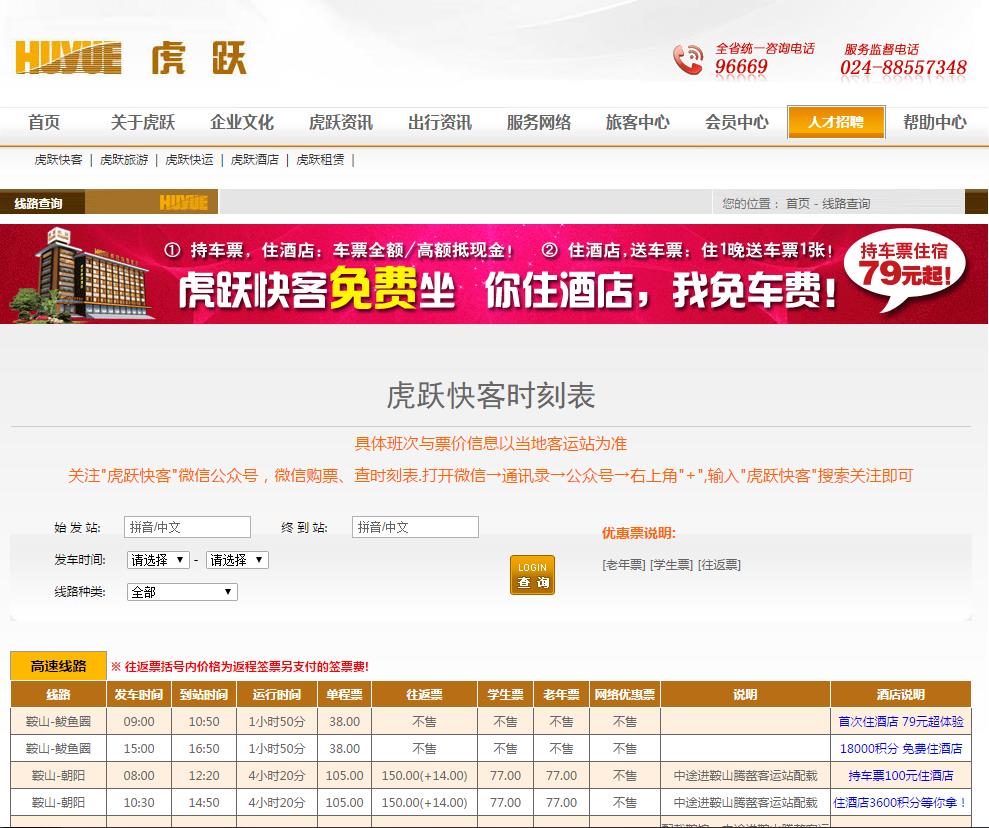
Task: Follow the 虎跃旅游 sub-navigation link
Action: tap(124, 160)
